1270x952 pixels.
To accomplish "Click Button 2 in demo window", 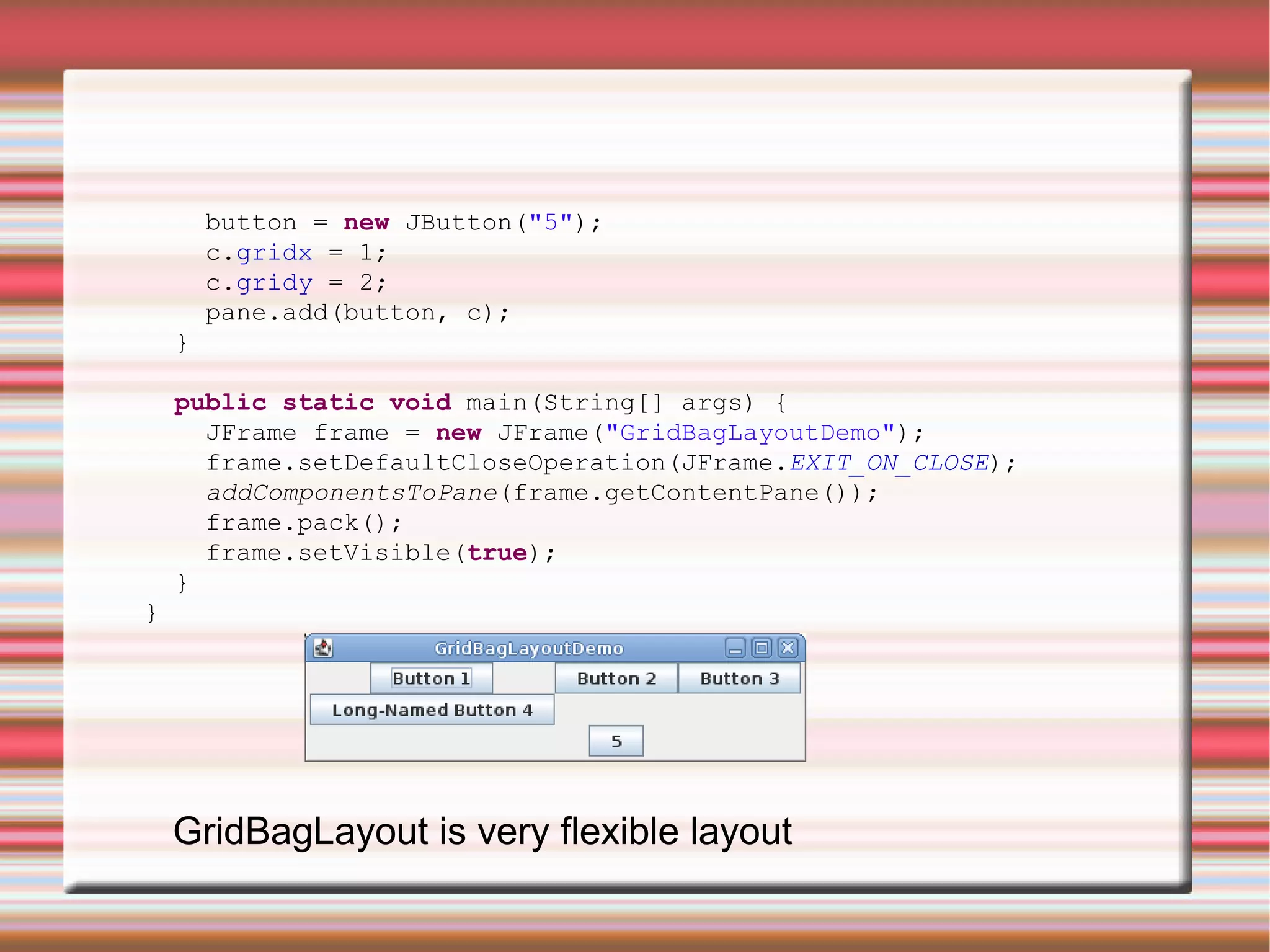I will pyautogui.click(x=616, y=678).
